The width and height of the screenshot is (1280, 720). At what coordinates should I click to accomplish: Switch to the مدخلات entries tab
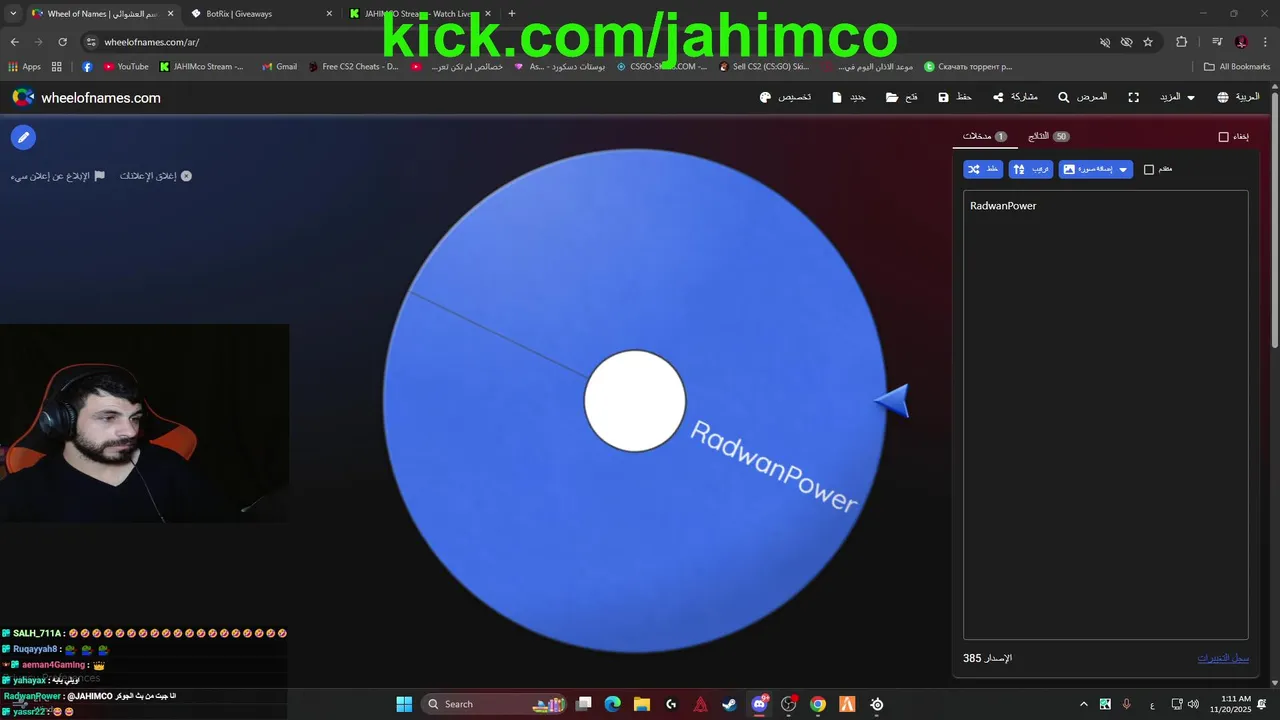pyautogui.click(x=984, y=136)
